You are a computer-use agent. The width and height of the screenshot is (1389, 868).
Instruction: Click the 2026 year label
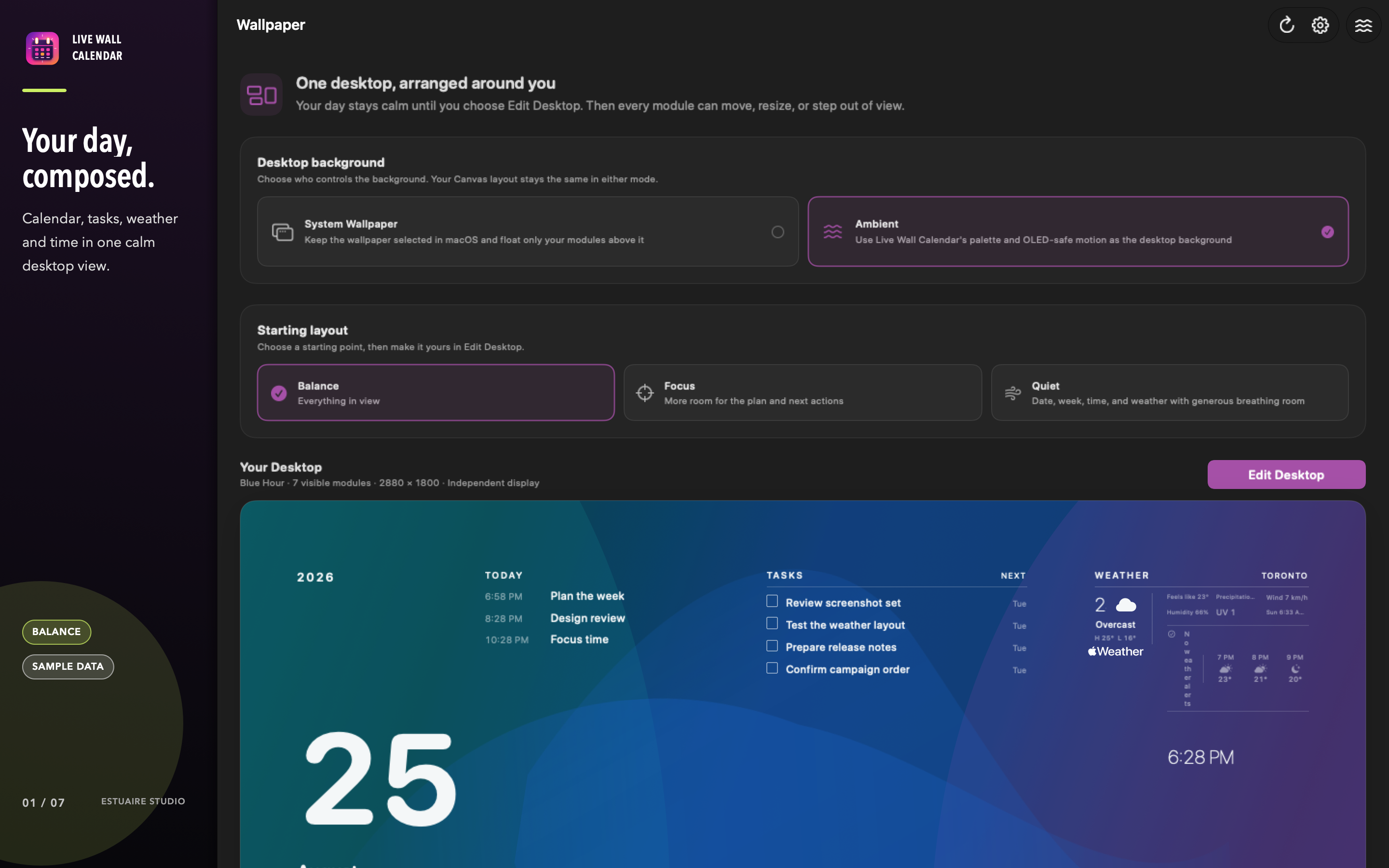315,578
